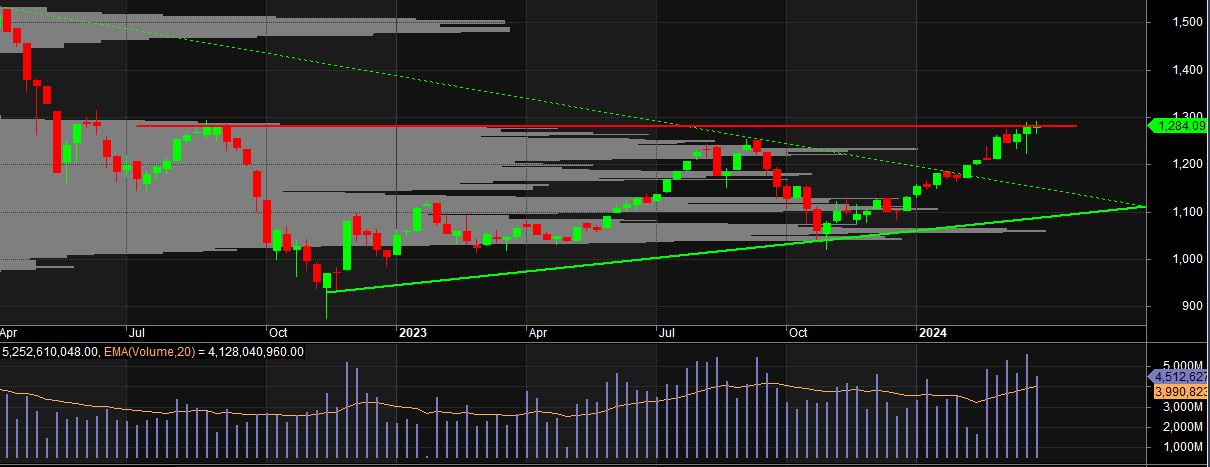This screenshot has height=467, width=1210.
Task: Click the Oct label after 2023
Action: coord(797,332)
